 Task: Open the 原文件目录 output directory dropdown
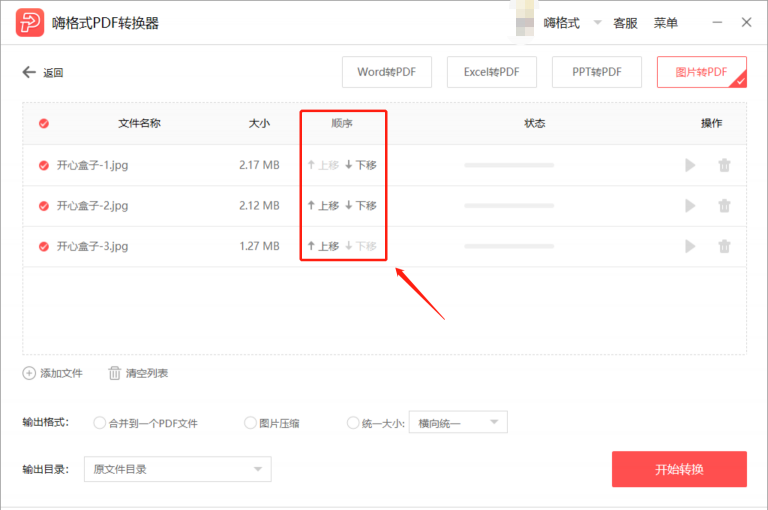pyautogui.click(x=178, y=469)
